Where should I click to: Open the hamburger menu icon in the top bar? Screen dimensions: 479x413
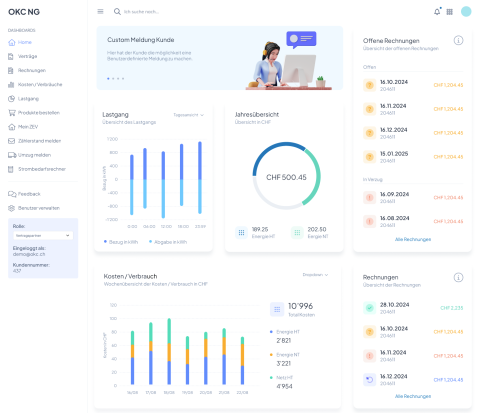[100, 12]
